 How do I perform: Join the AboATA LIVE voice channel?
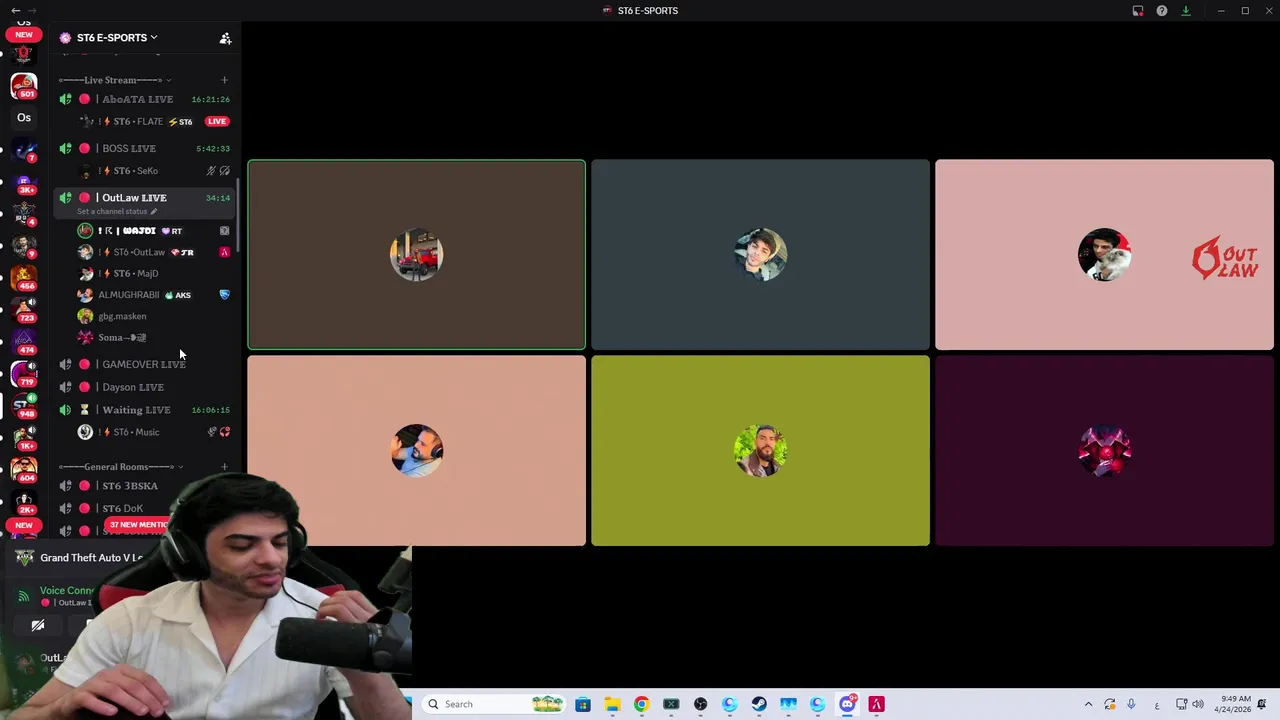coord(145,99)
